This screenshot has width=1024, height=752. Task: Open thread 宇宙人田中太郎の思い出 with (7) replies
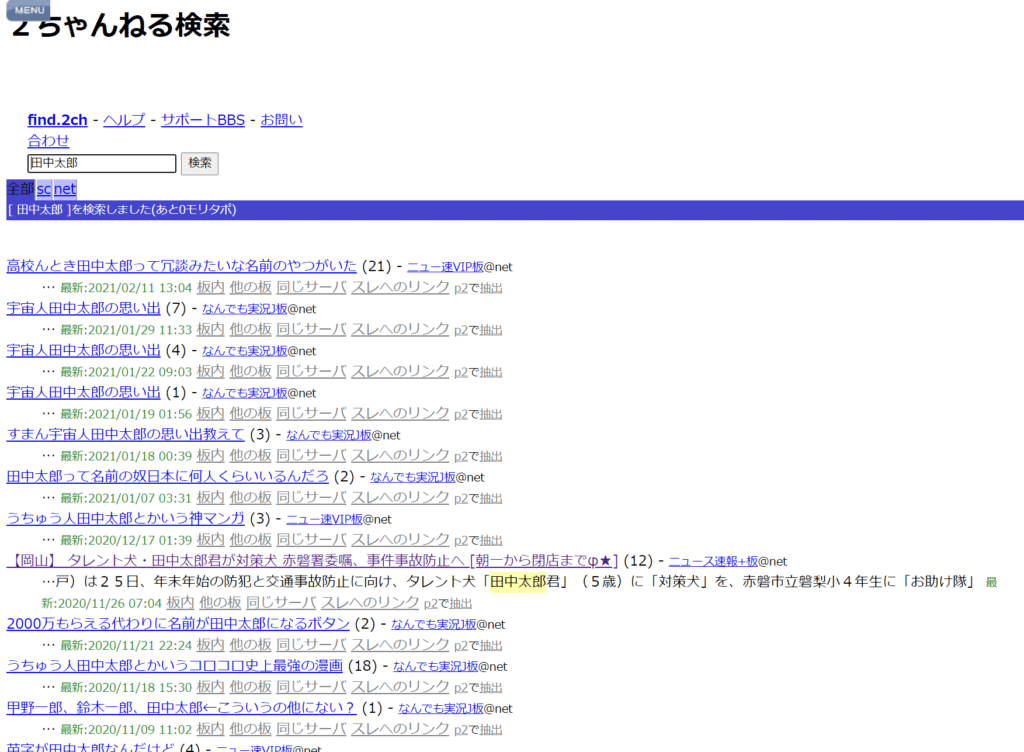click(84, 308)
